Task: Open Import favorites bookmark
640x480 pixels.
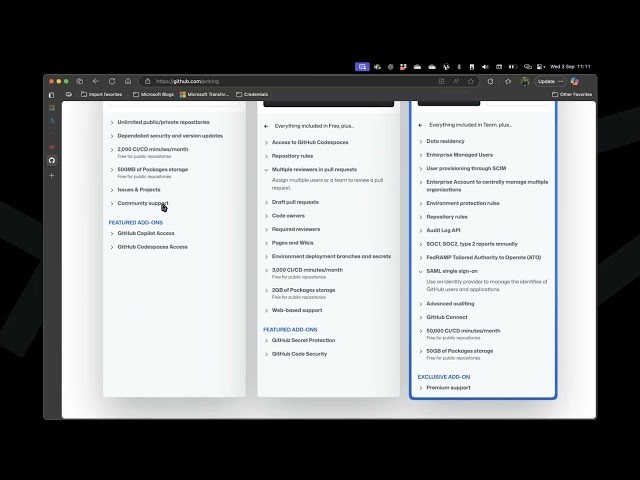Action: point(101,94)
